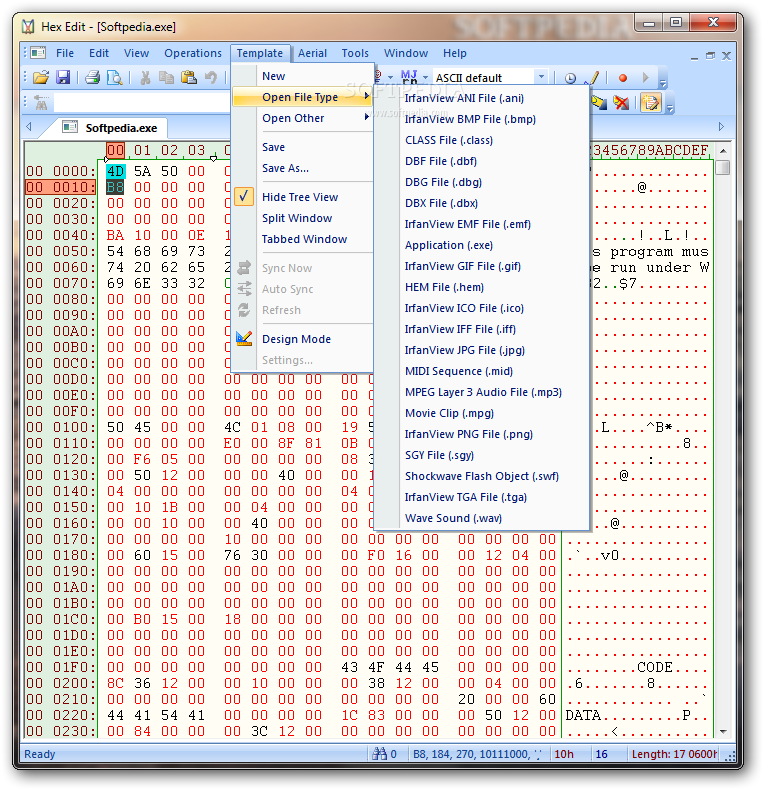Click the Hex Edit application title bar icon

click(28, 26)
